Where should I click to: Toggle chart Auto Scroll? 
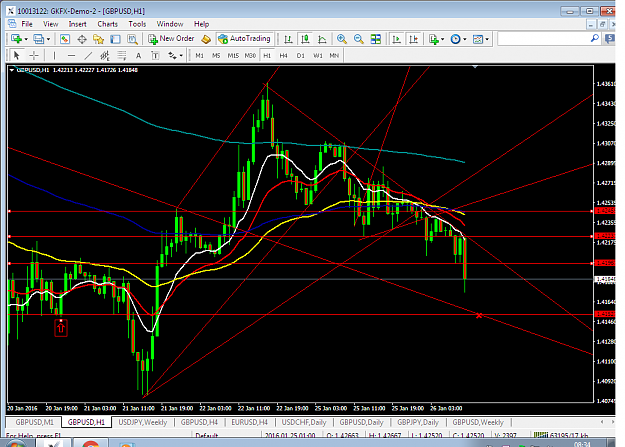(396, 39)
